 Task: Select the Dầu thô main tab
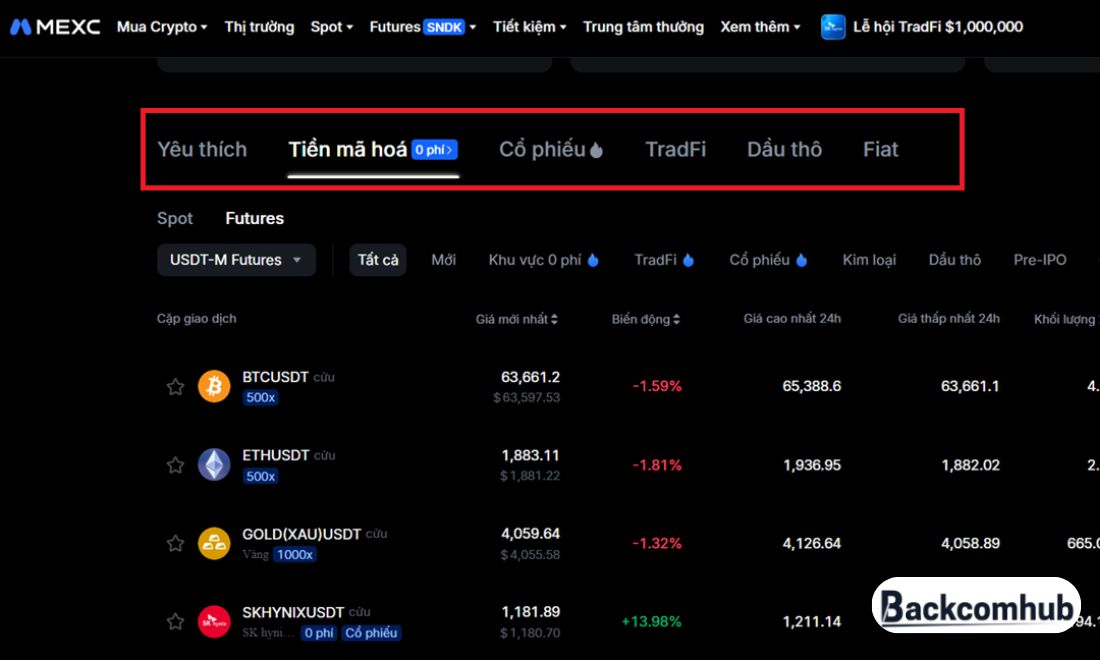784,149
